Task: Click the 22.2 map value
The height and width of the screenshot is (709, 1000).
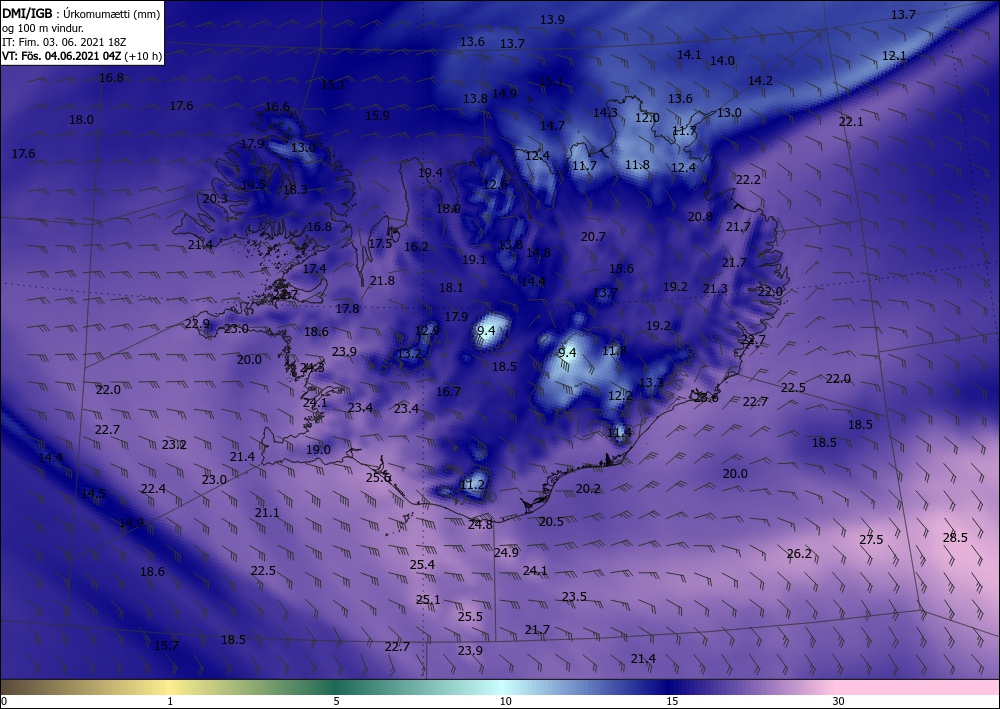Action: click(x=748, y=180)
